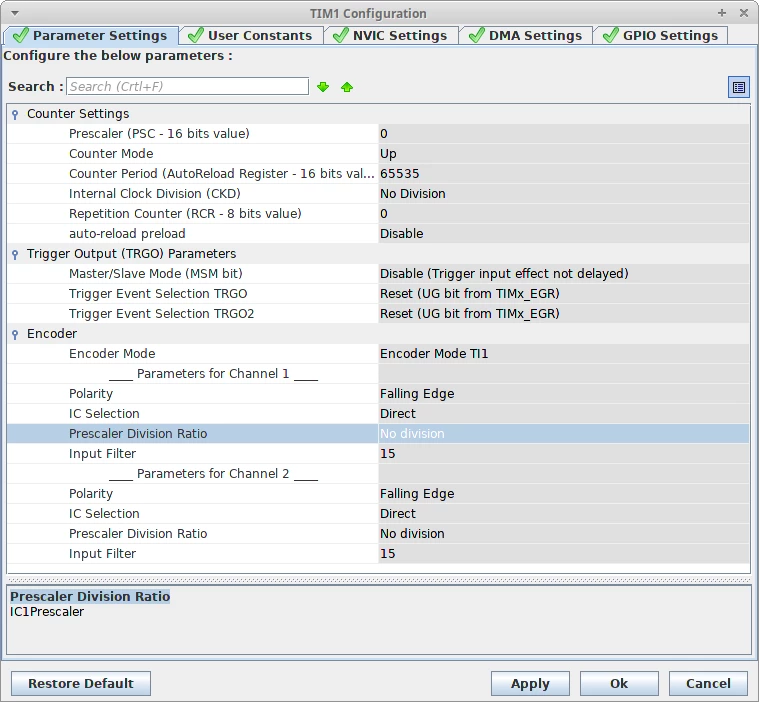Edit Channel 1 Input Filter value 15
Image resolution: width=759 pixels, height=702 pixels.
[x=564, y=454]
